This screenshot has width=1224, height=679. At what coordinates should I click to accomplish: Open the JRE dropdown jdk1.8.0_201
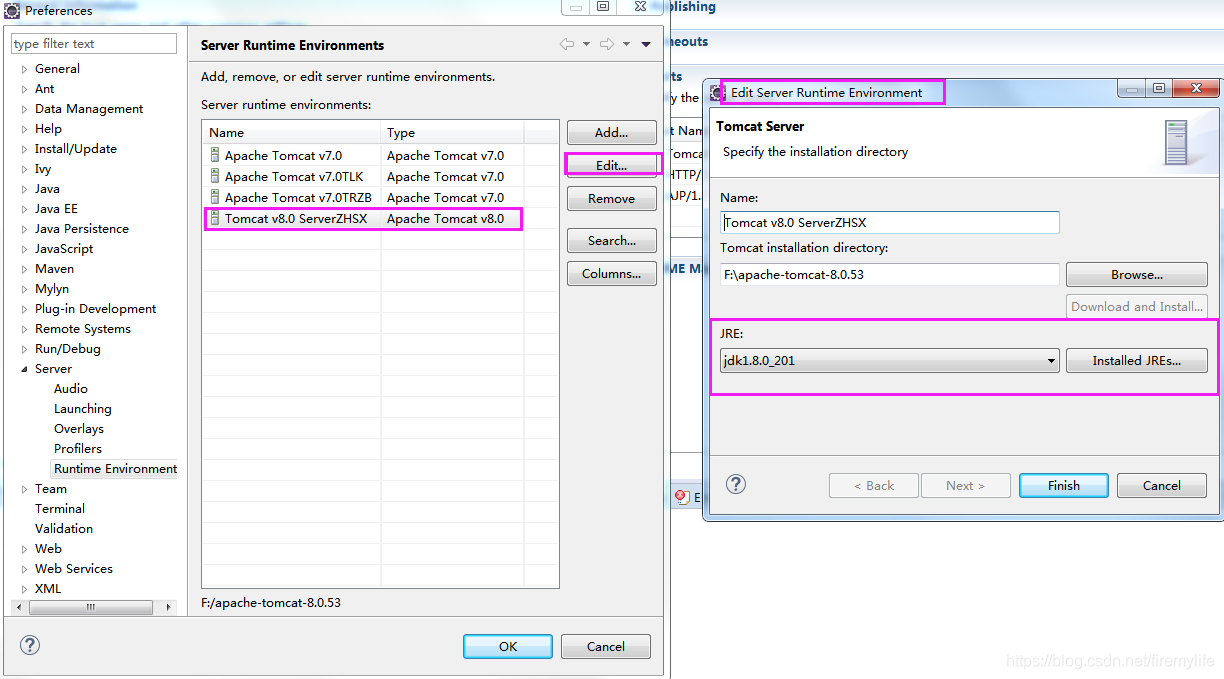coord(889,361)
